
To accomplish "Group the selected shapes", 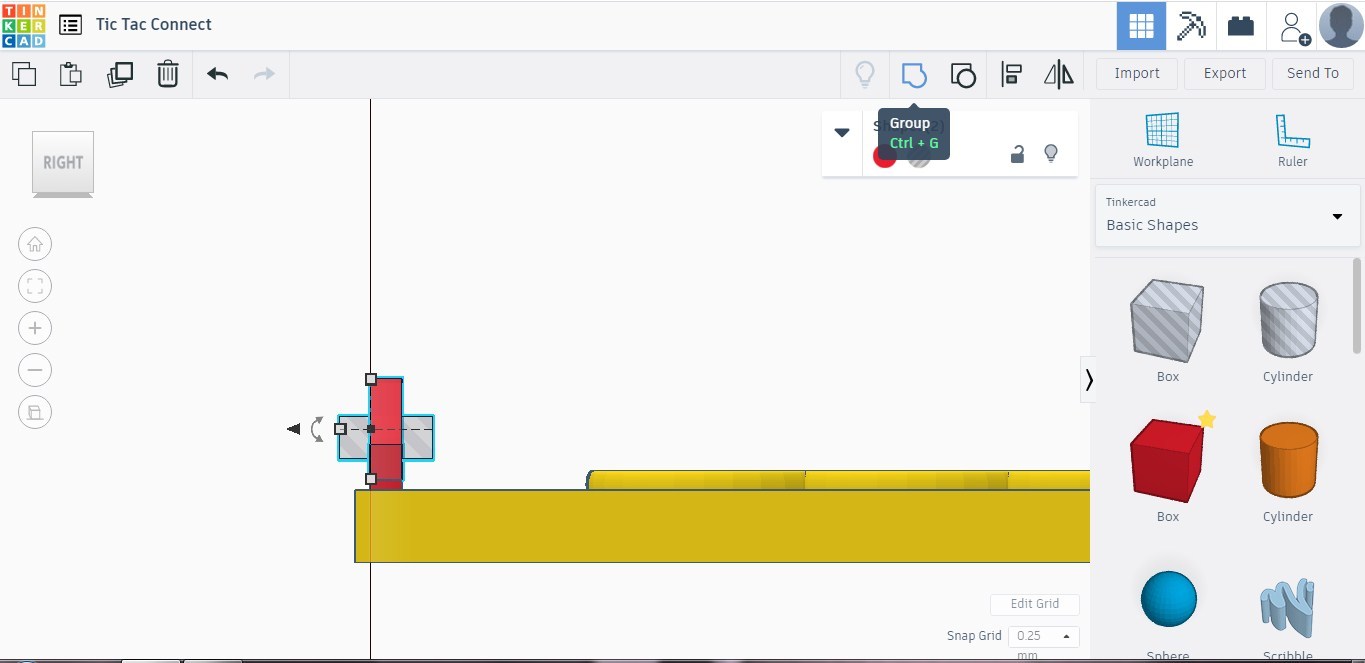I will (x=914, y=74).
